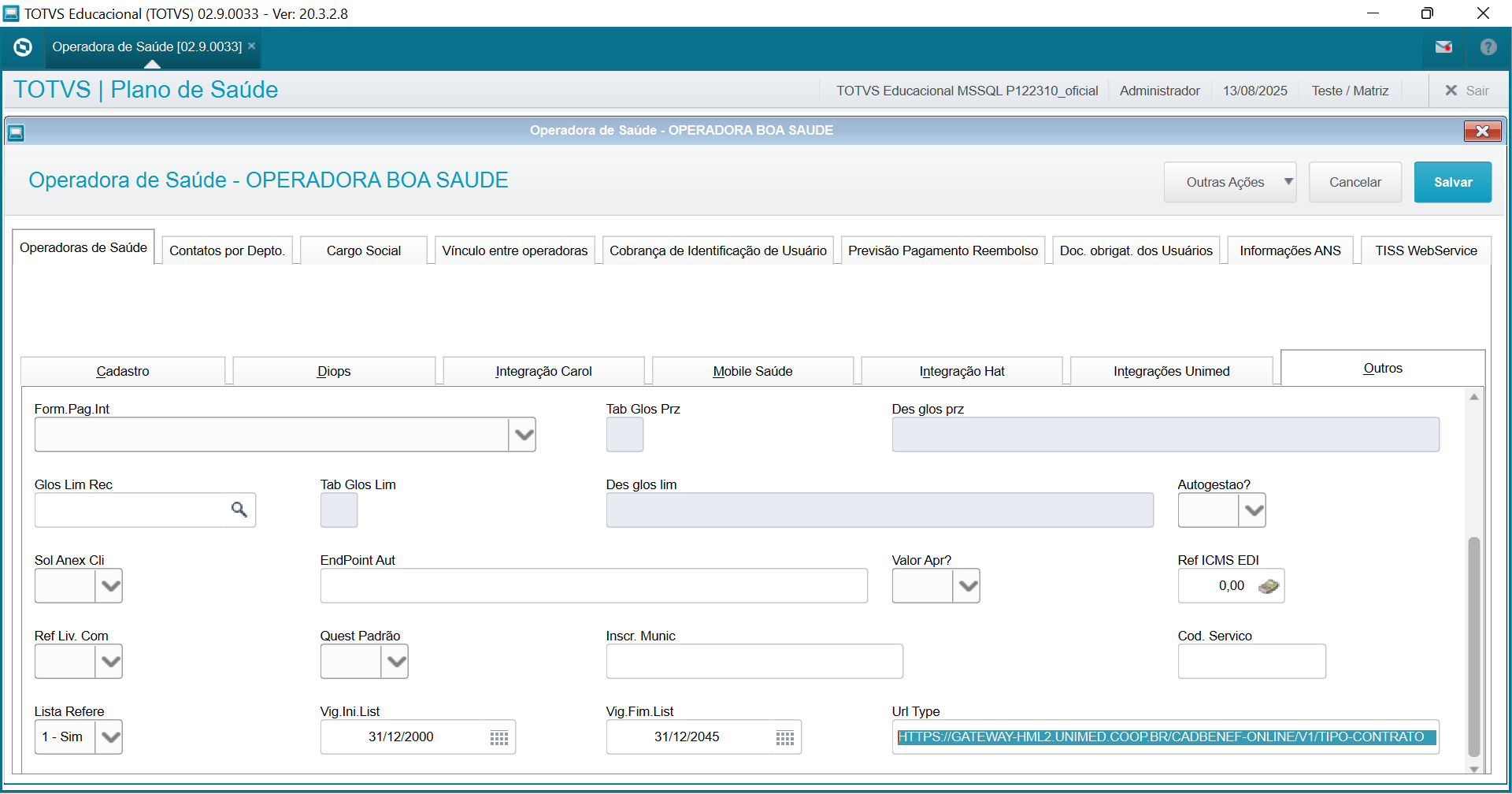Viewport: 1512px width, 794px height.
Task: Click the Administrador user label
Action: (x=1160, y=91)
